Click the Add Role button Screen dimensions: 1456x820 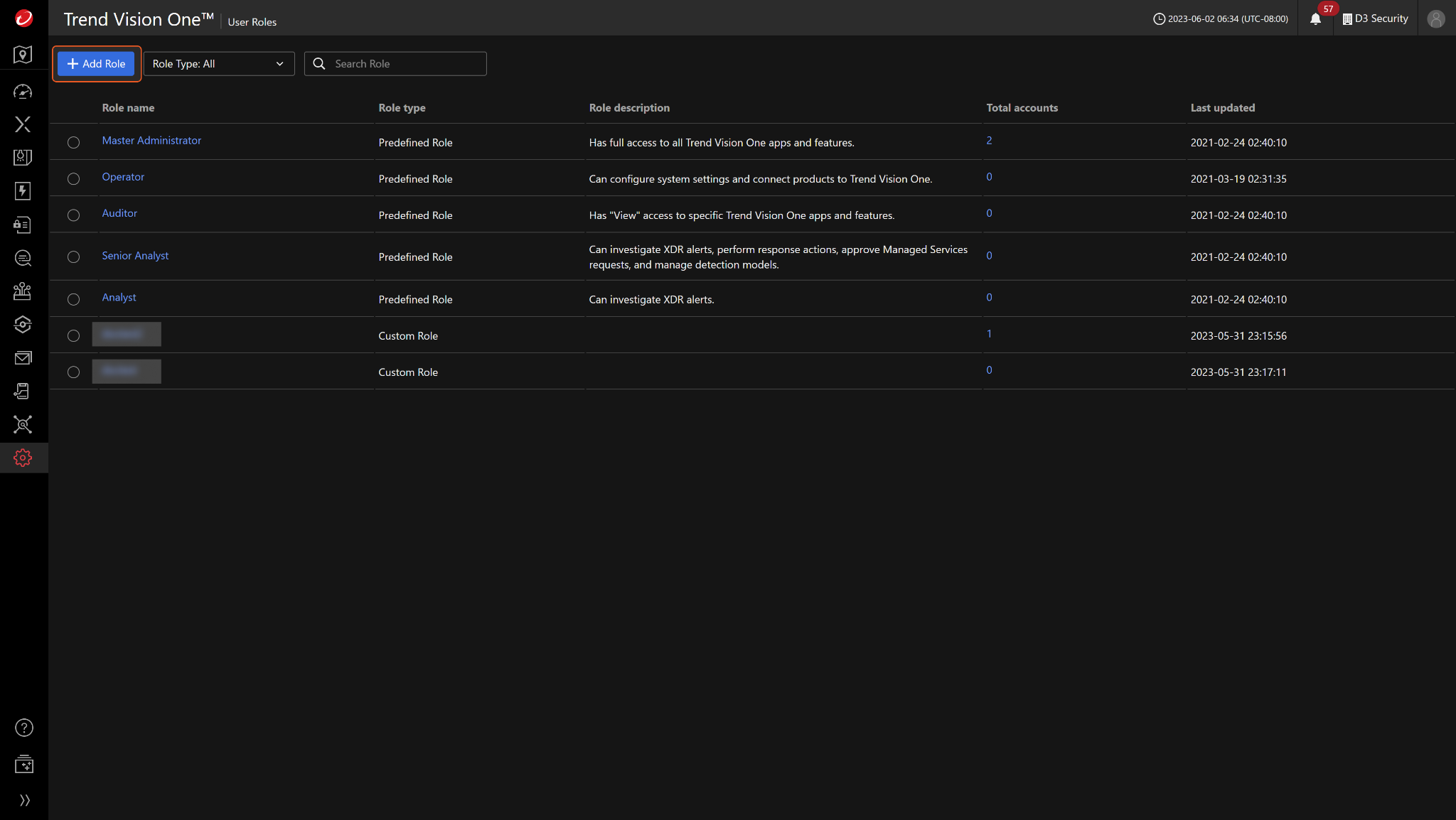(x=96, y=64)
